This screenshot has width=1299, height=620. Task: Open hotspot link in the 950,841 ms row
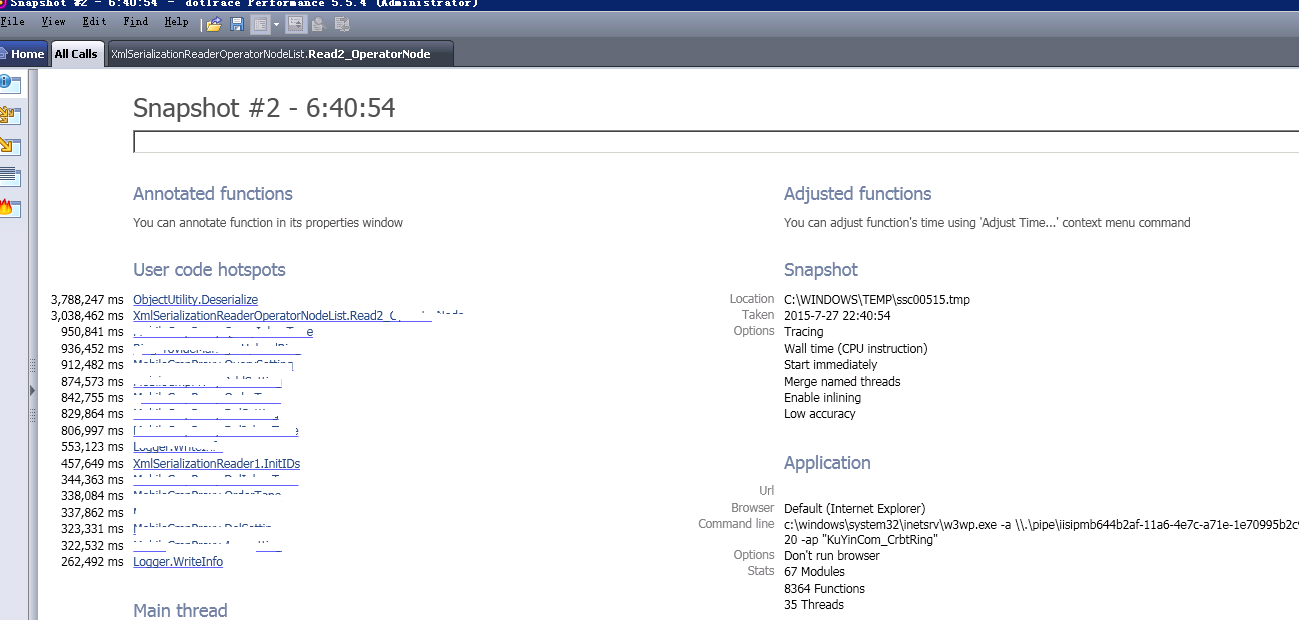[223, 332]
